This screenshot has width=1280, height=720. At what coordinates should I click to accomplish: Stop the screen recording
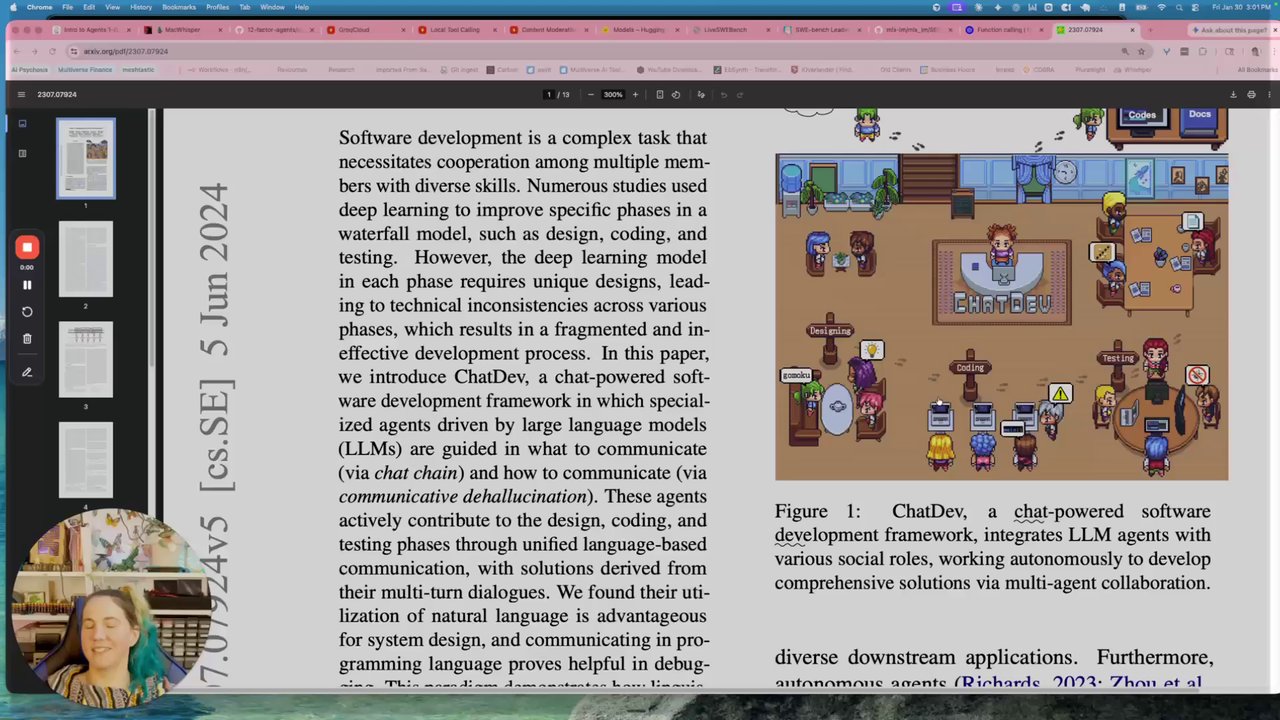[x=27, y=247]
